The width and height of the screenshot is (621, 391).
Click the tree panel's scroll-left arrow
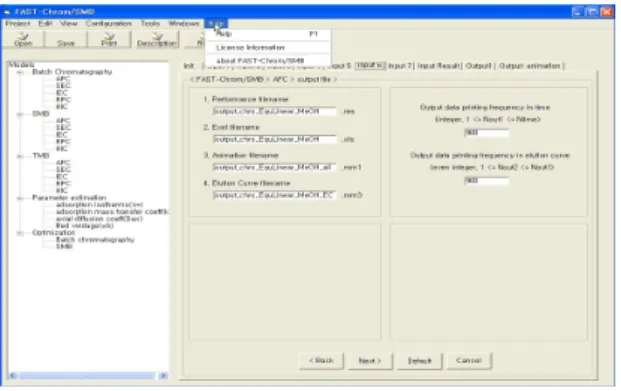(x=13, y=375)
